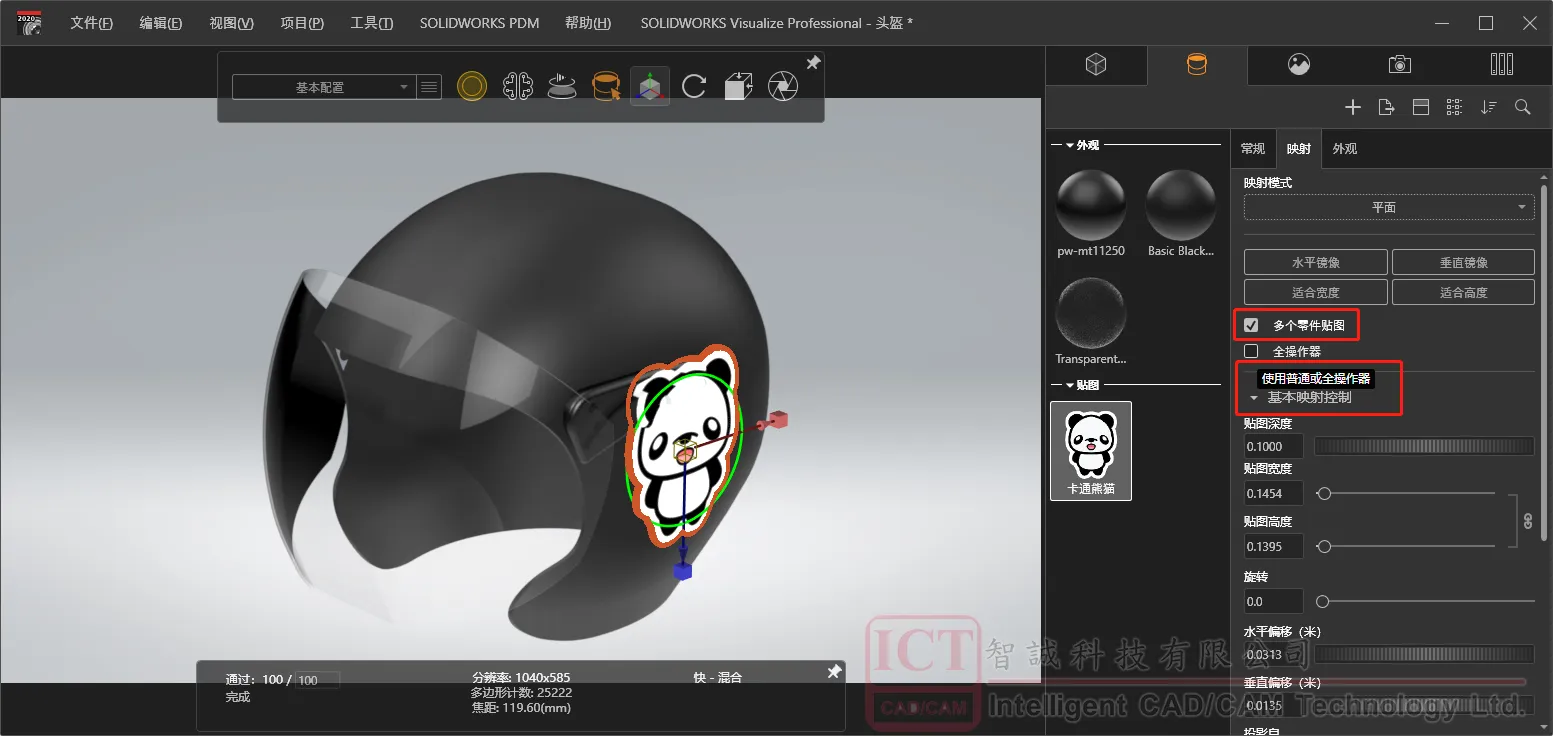Click the 旋转 value field 0.0

(x=1274, y=601)
